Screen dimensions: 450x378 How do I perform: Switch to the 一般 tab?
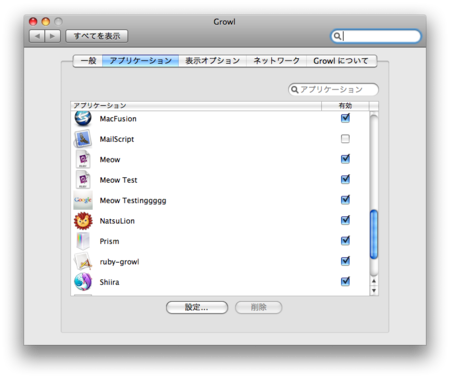[x=88, y=61]
